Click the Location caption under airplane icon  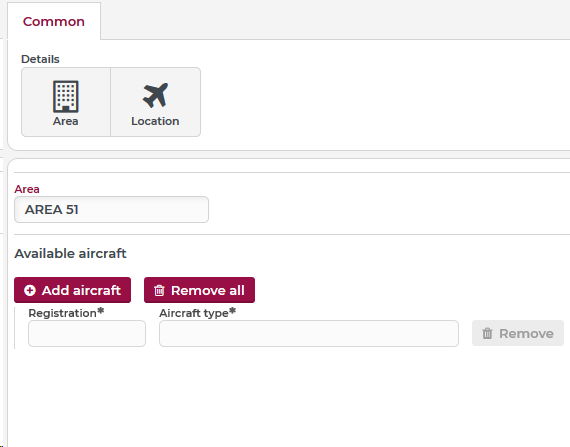[x=155, y=121]
